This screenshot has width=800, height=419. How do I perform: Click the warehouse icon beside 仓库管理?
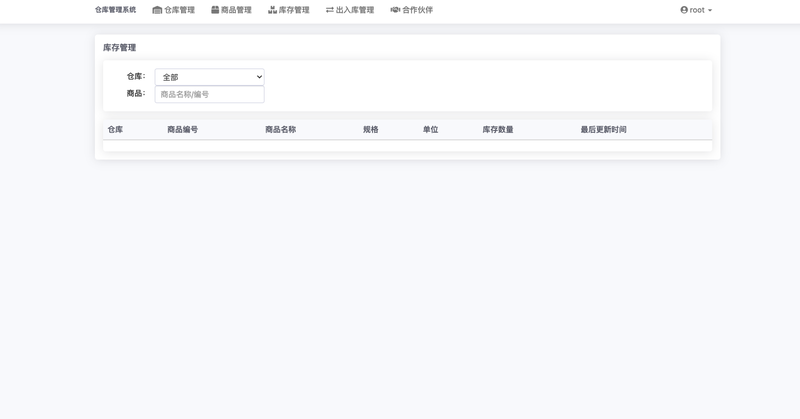157,10
